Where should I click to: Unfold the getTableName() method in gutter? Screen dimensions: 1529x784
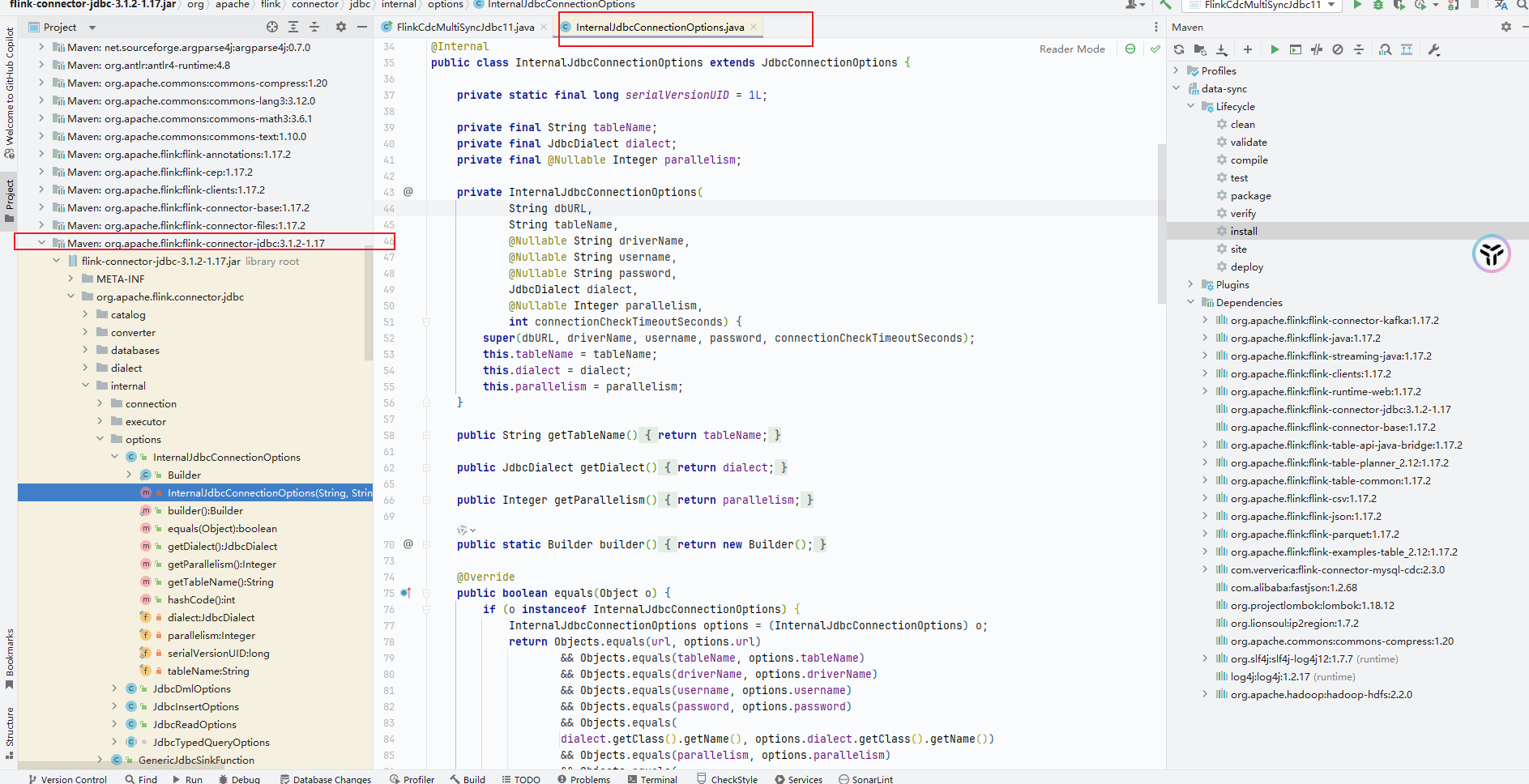click(426, 435)
